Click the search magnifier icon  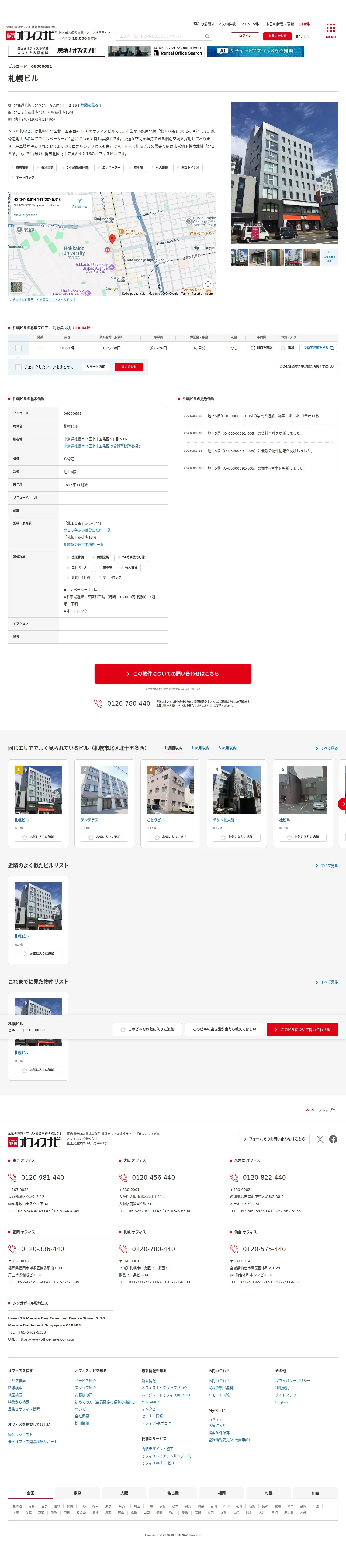click(x=207, y=36)
